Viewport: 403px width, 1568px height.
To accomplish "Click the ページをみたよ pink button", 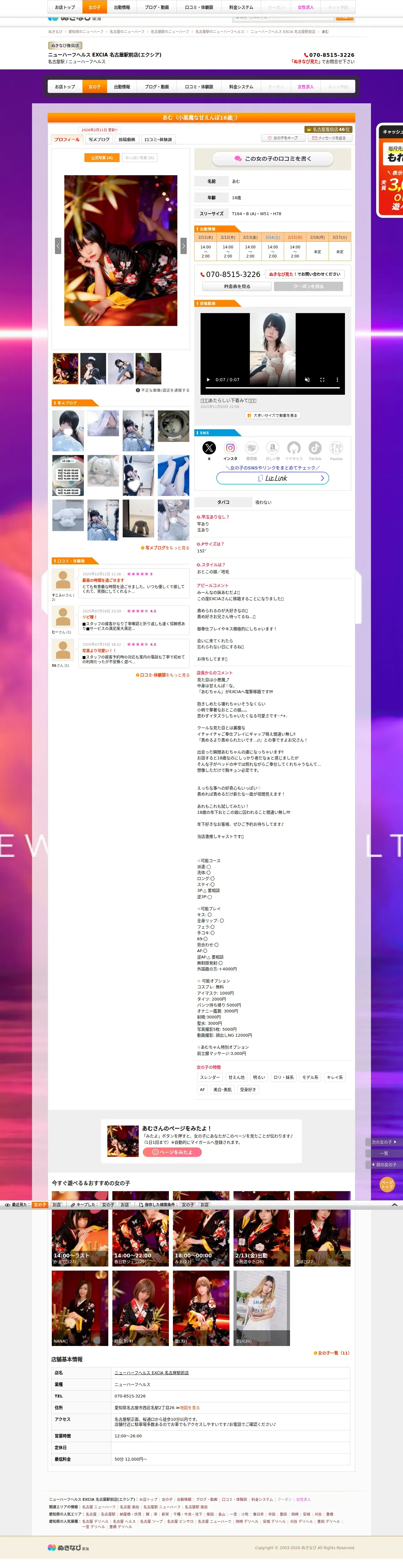I will pos(172,1152).
